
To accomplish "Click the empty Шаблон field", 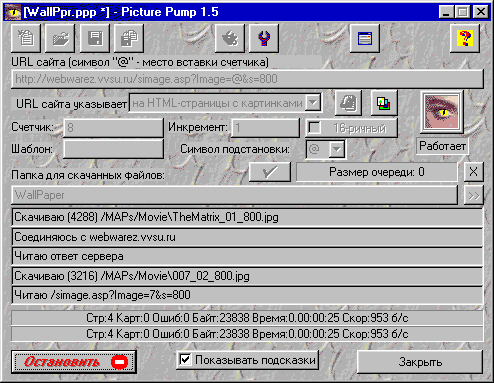I will point(113,149).
